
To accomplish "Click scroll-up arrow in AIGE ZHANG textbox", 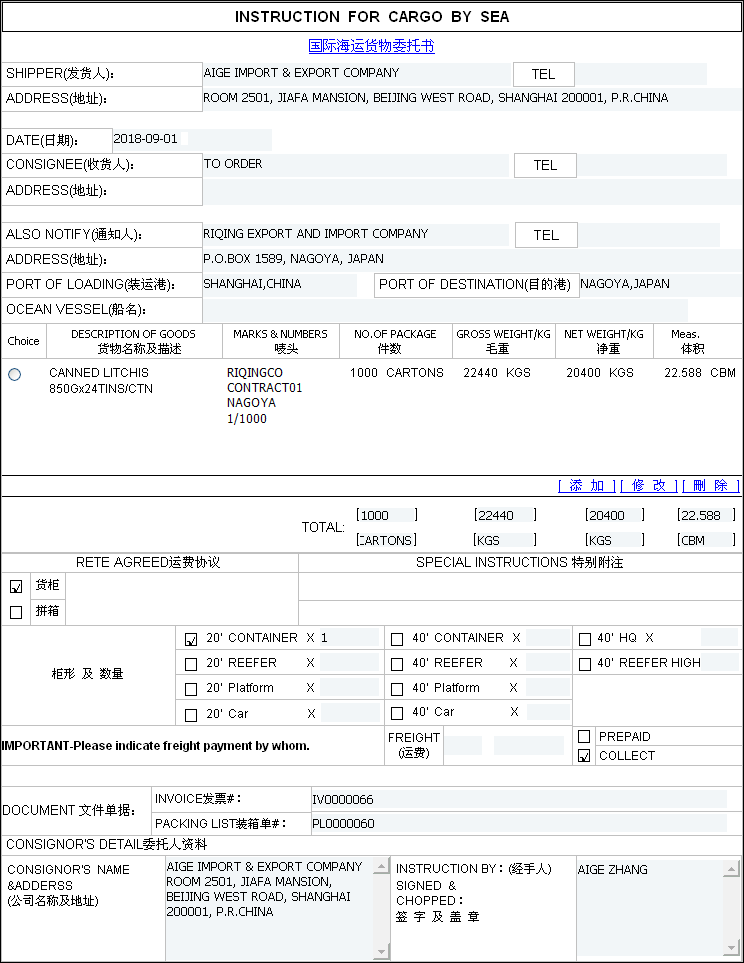I will [x=733, y=868].
